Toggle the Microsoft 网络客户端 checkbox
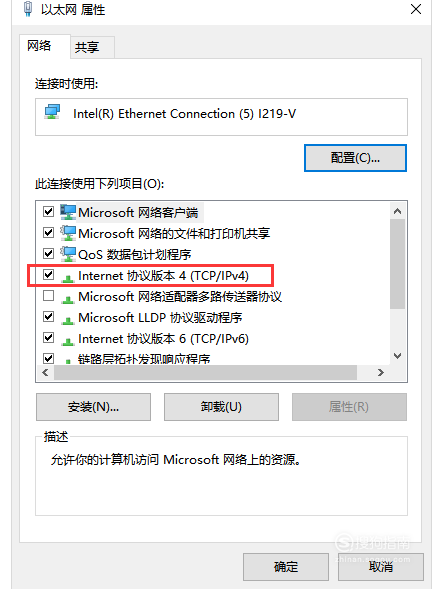The width and height of the screenshot is (435, 589). (48, 211)
